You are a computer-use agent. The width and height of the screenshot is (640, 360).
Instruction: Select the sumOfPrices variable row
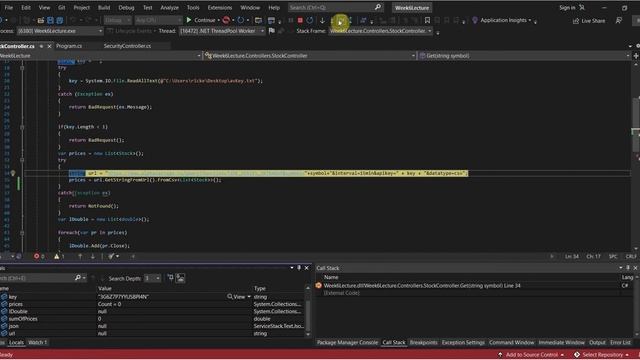point(153,319)
